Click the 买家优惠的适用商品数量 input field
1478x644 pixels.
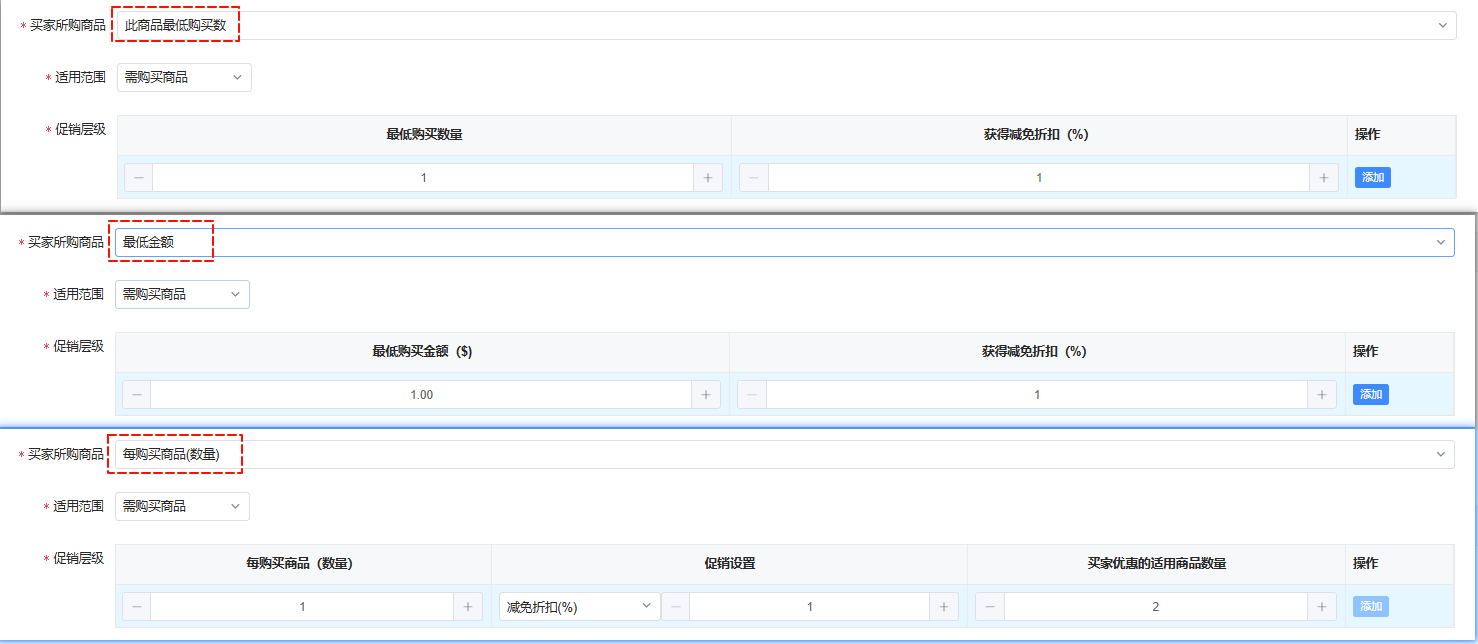[x=1156, y=607]
